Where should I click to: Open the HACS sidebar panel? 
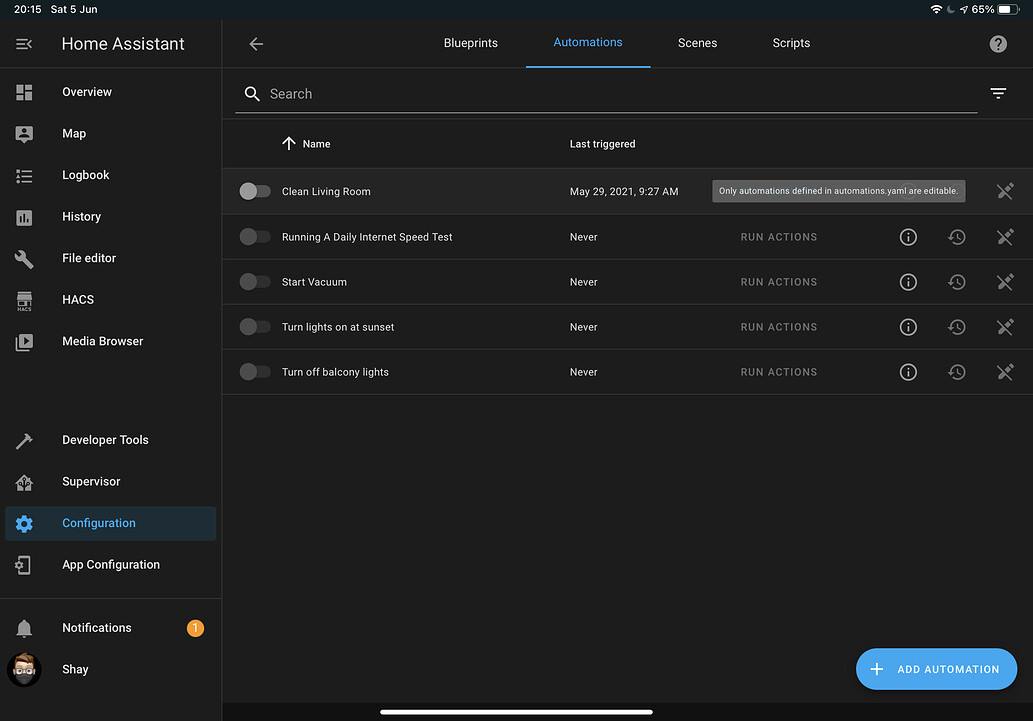pos(86,299)
